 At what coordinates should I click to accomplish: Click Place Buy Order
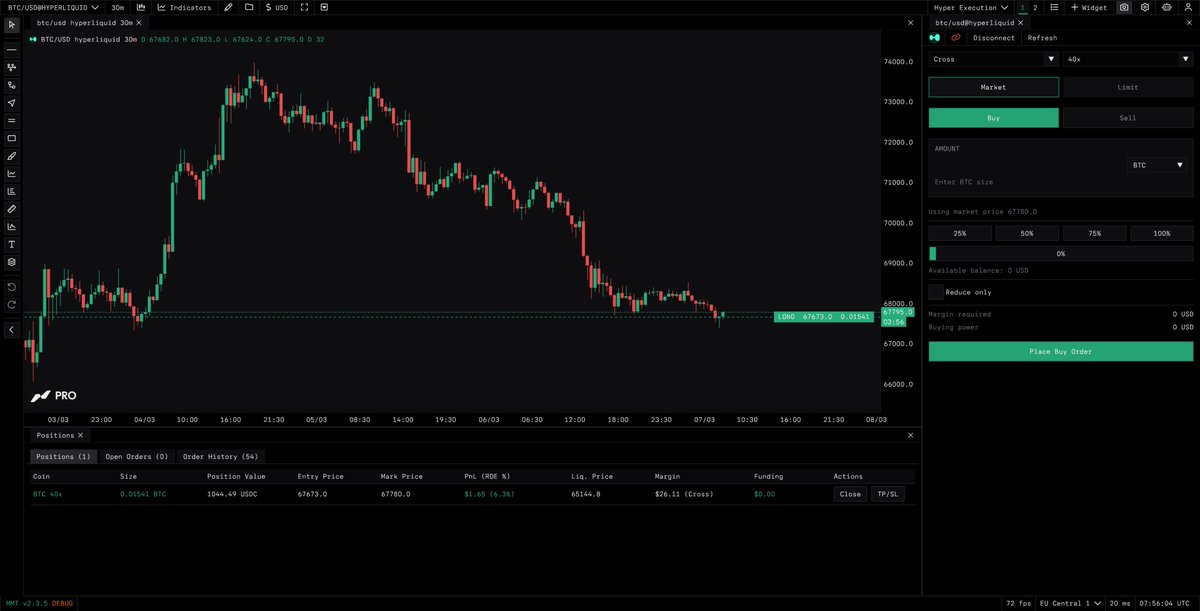coord(1061,352)
